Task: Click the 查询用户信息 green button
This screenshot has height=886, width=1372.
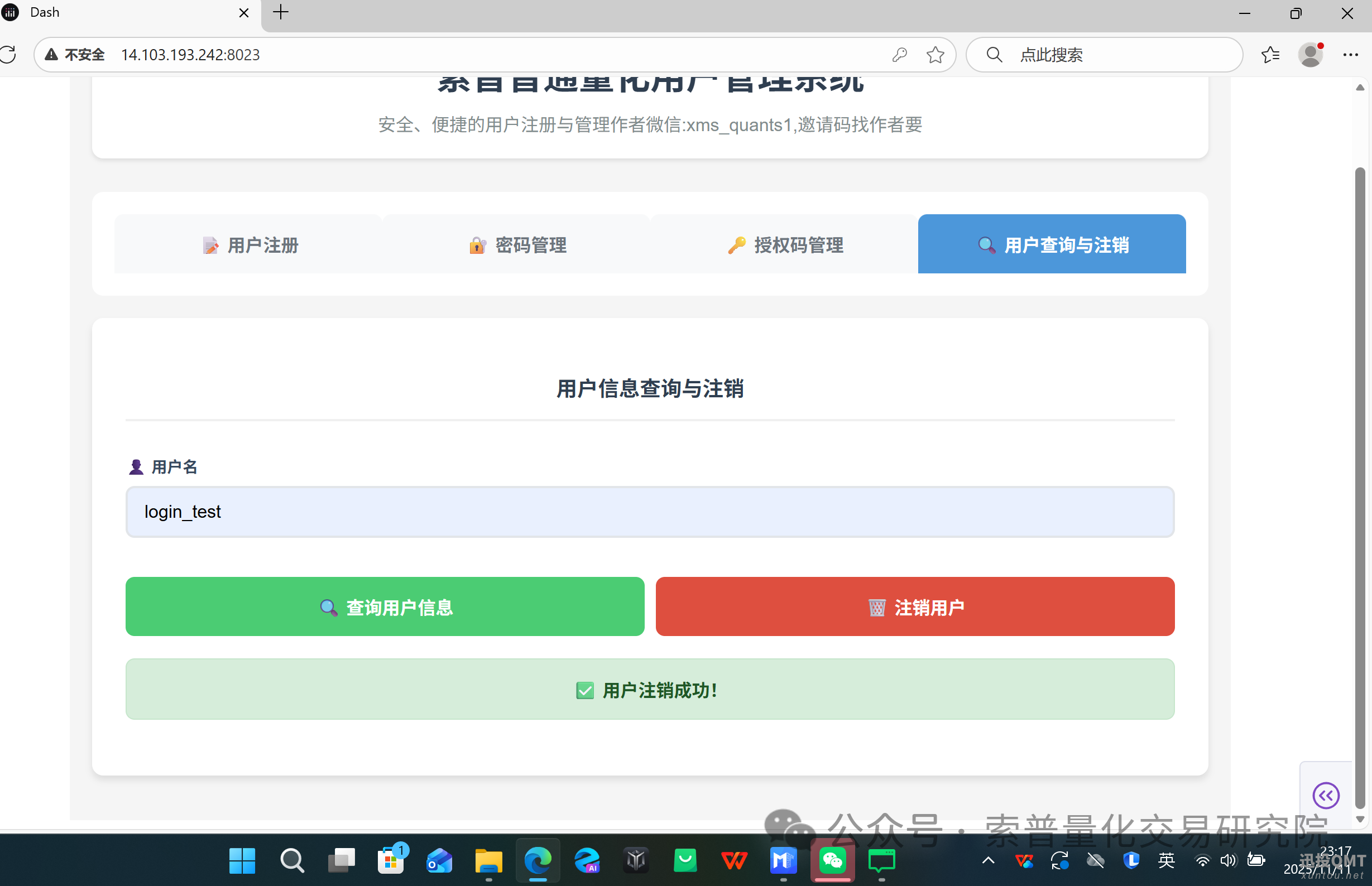Action: (x=385, y=606)
